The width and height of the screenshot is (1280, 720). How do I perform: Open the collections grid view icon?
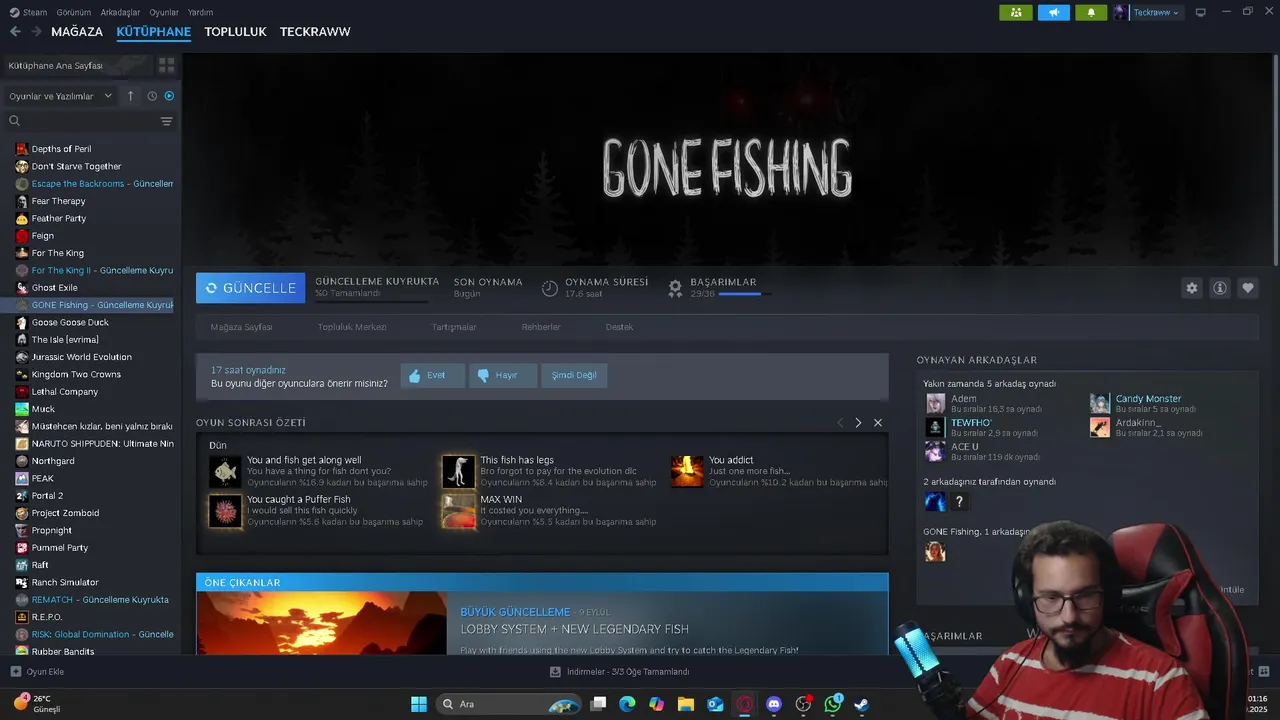tap(166, 65)
